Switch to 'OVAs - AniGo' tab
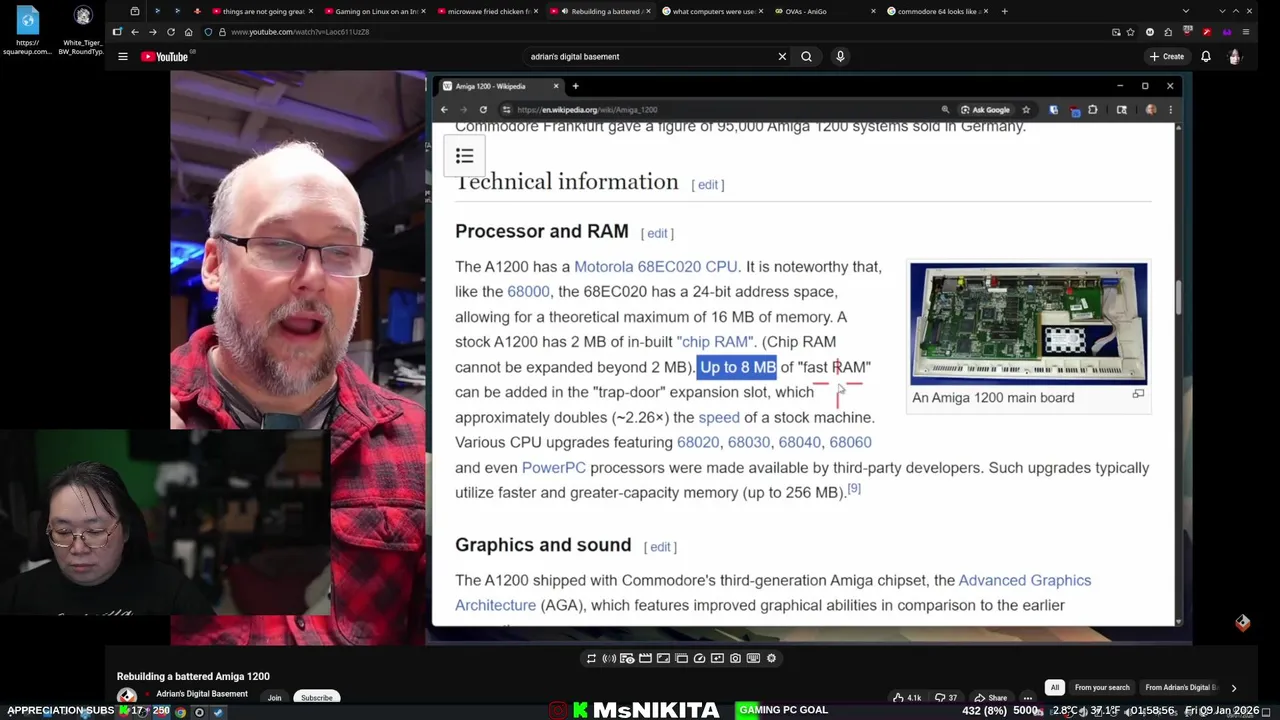This screenshot has width=1280, height=720. click(827, 11)
